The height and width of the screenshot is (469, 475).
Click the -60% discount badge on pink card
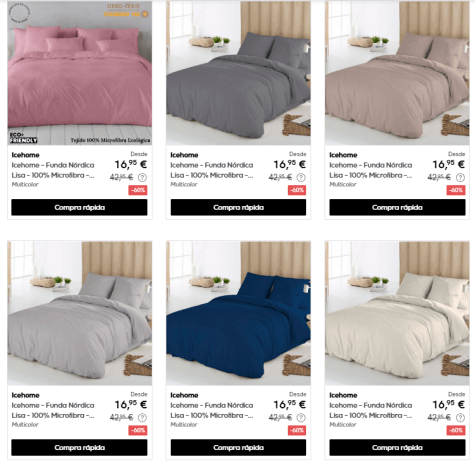[x=138, y=190]
